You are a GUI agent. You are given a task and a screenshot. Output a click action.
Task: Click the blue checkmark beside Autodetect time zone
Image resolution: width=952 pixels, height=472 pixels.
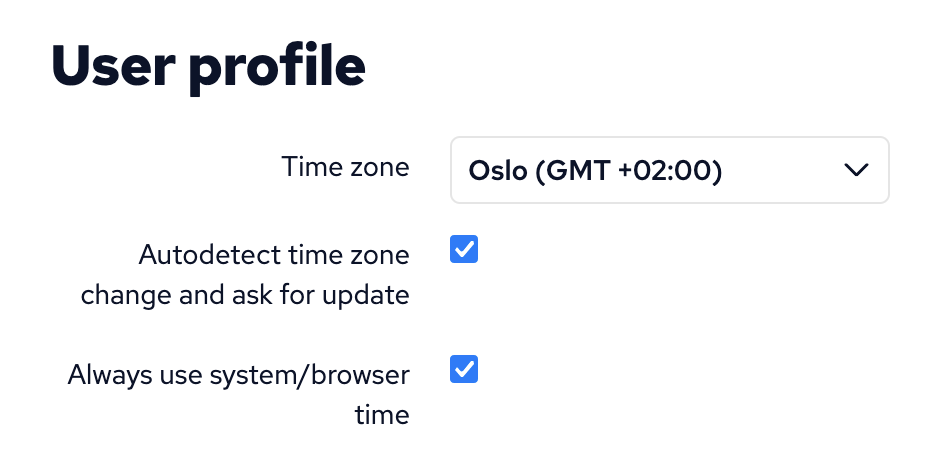coord(464,249)
